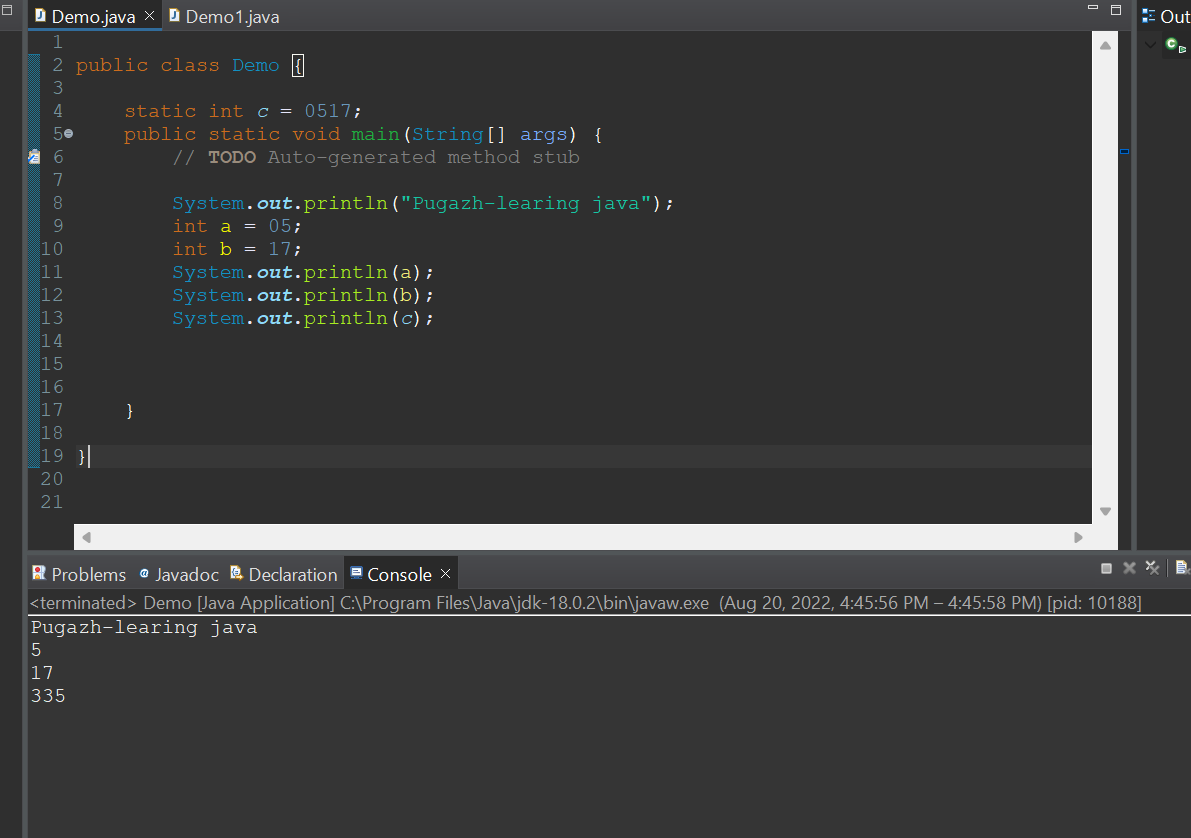Select the Console view tab
This screenshot has height=838, width=1191.
pyautogui.click(x=399, y=574)
